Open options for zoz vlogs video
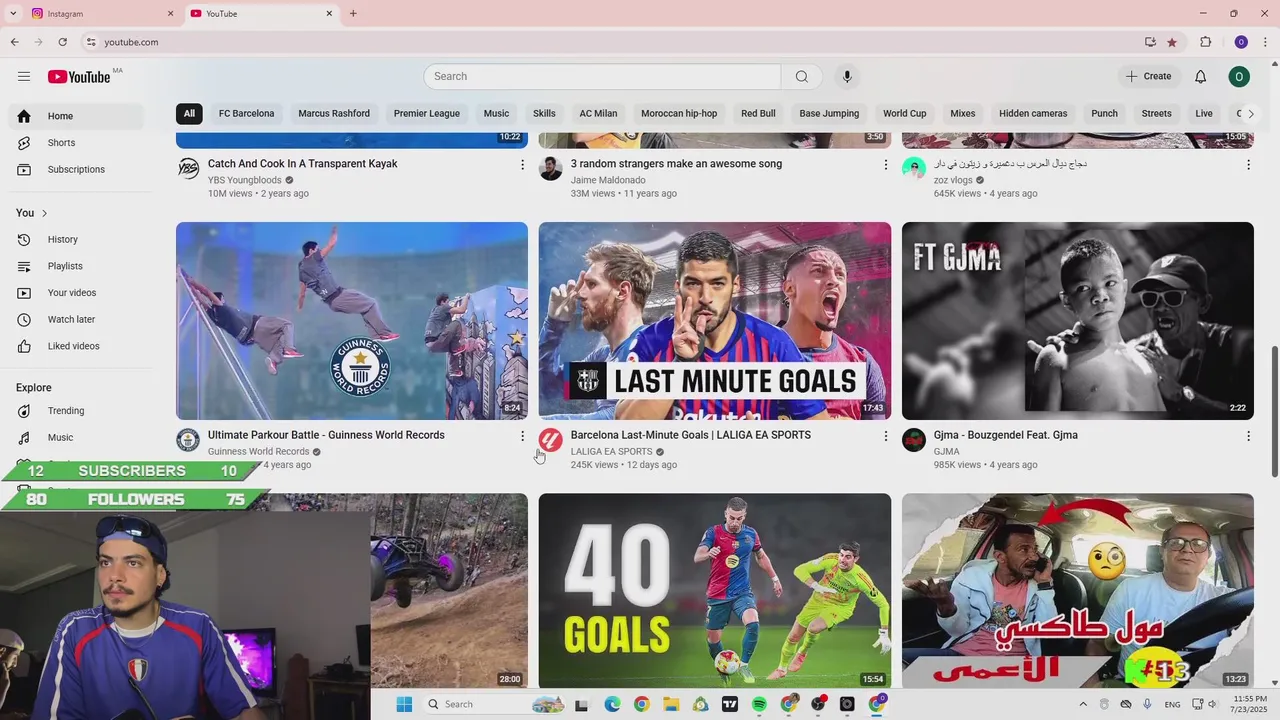The height and width of the screenshot is (720, 1280). (x=1248, y=165)
